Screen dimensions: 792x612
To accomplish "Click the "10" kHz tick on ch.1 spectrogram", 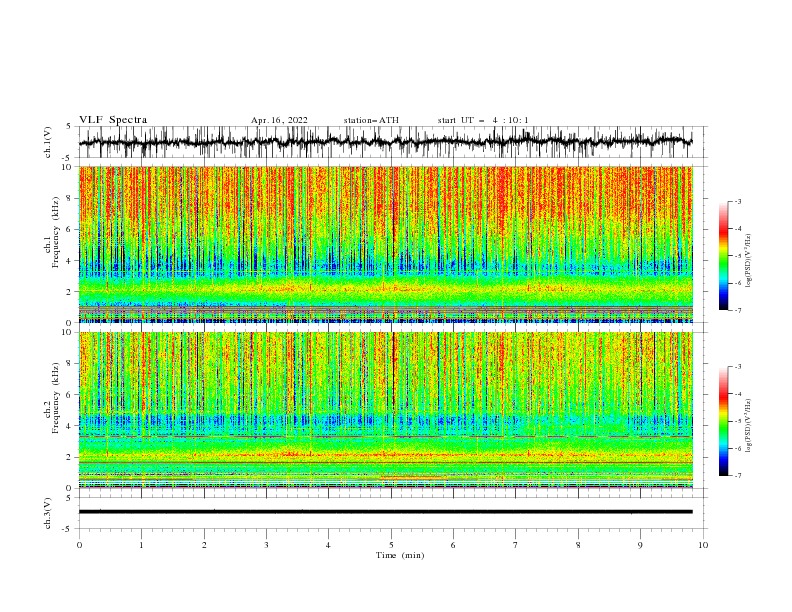I will click(67, 167).
